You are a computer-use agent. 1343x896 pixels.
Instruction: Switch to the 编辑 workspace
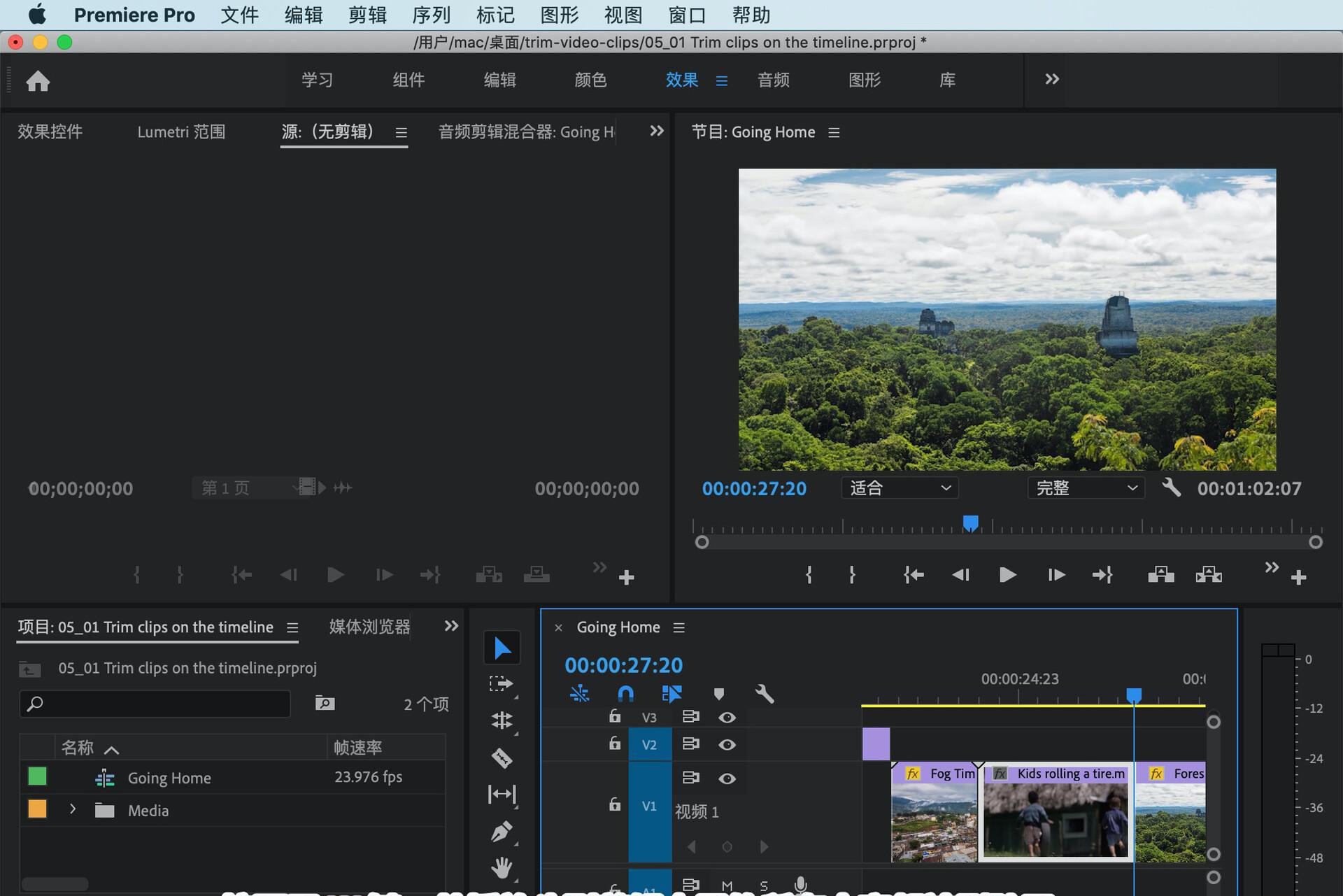pyautogui.click(x=499, y=80)
